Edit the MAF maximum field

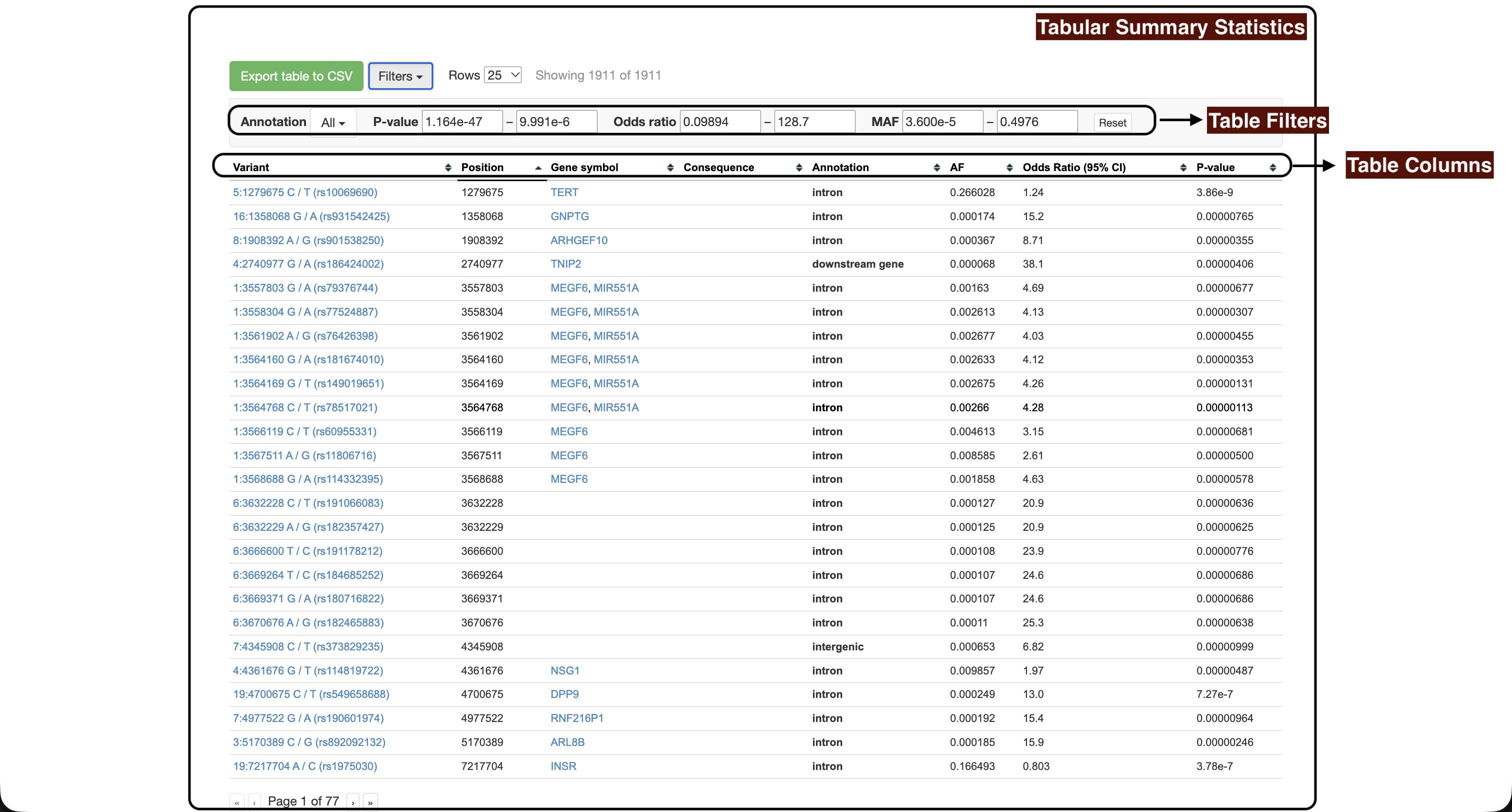(x=1037, y=122)
